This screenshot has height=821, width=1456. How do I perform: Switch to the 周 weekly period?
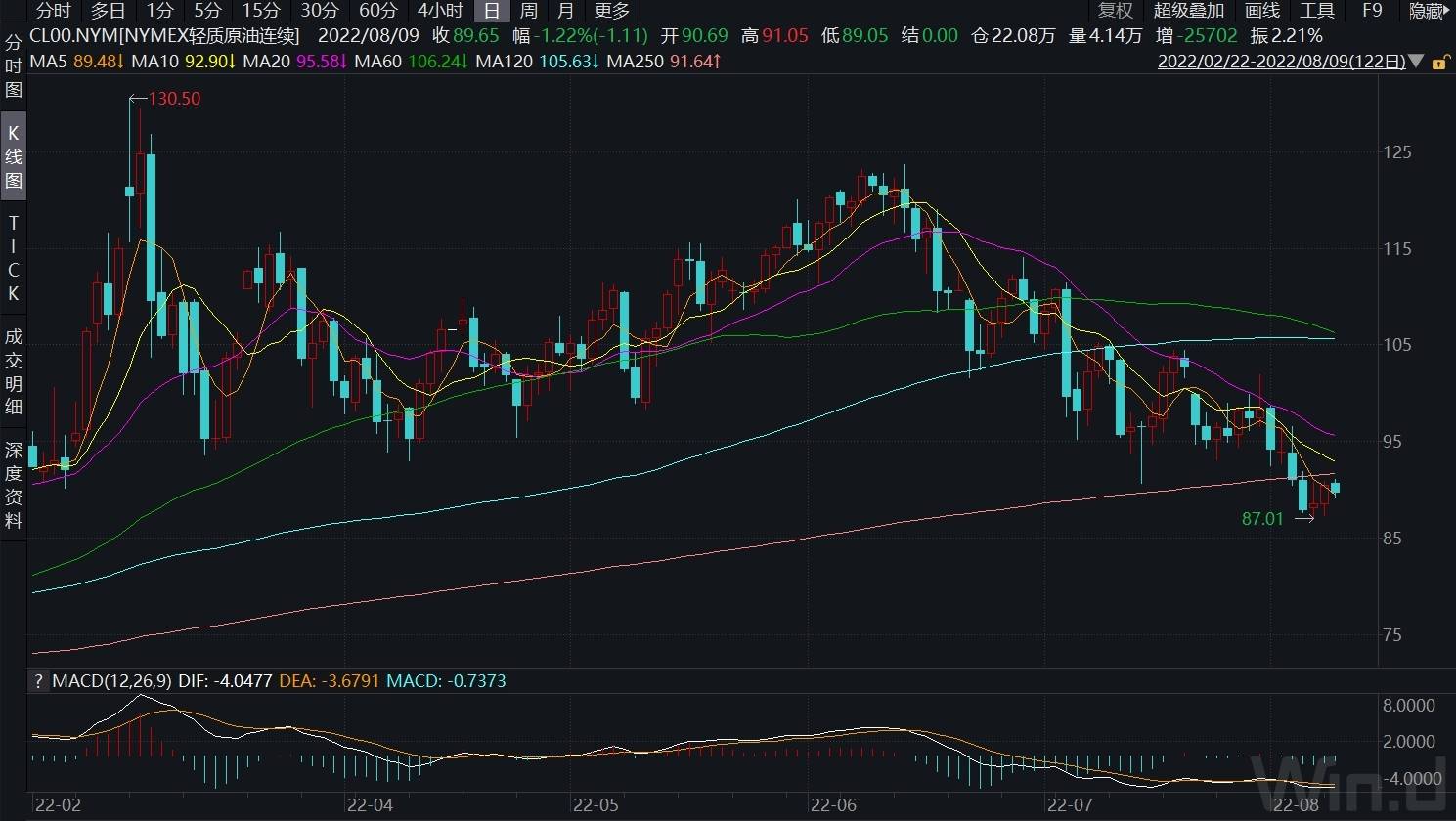point(528,11)
